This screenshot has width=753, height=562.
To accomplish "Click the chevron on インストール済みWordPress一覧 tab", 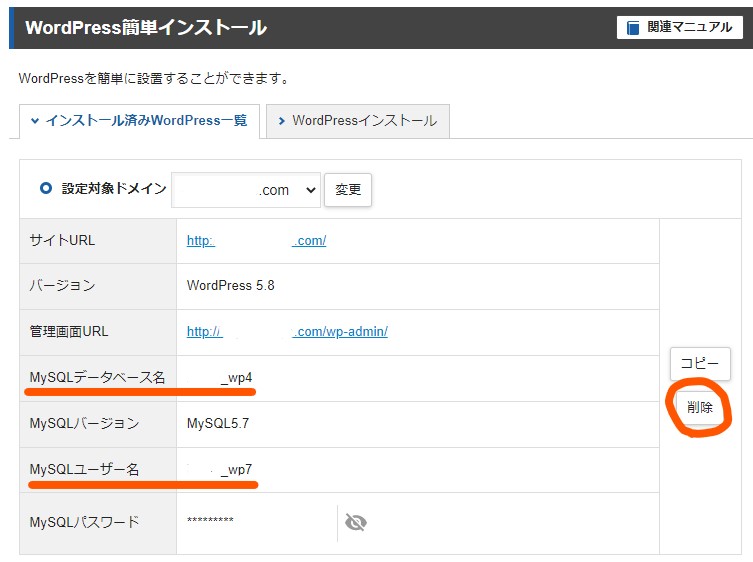I will point(35,121).
